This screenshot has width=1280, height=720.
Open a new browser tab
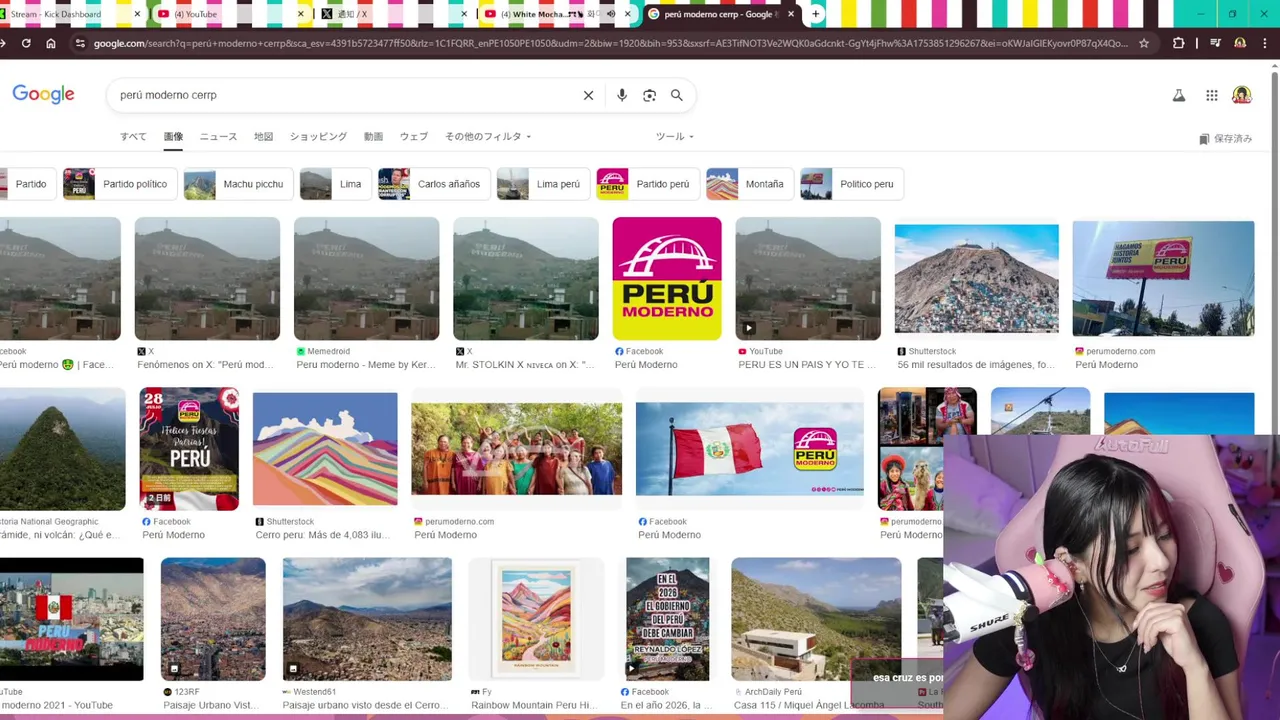click(816, 14)
